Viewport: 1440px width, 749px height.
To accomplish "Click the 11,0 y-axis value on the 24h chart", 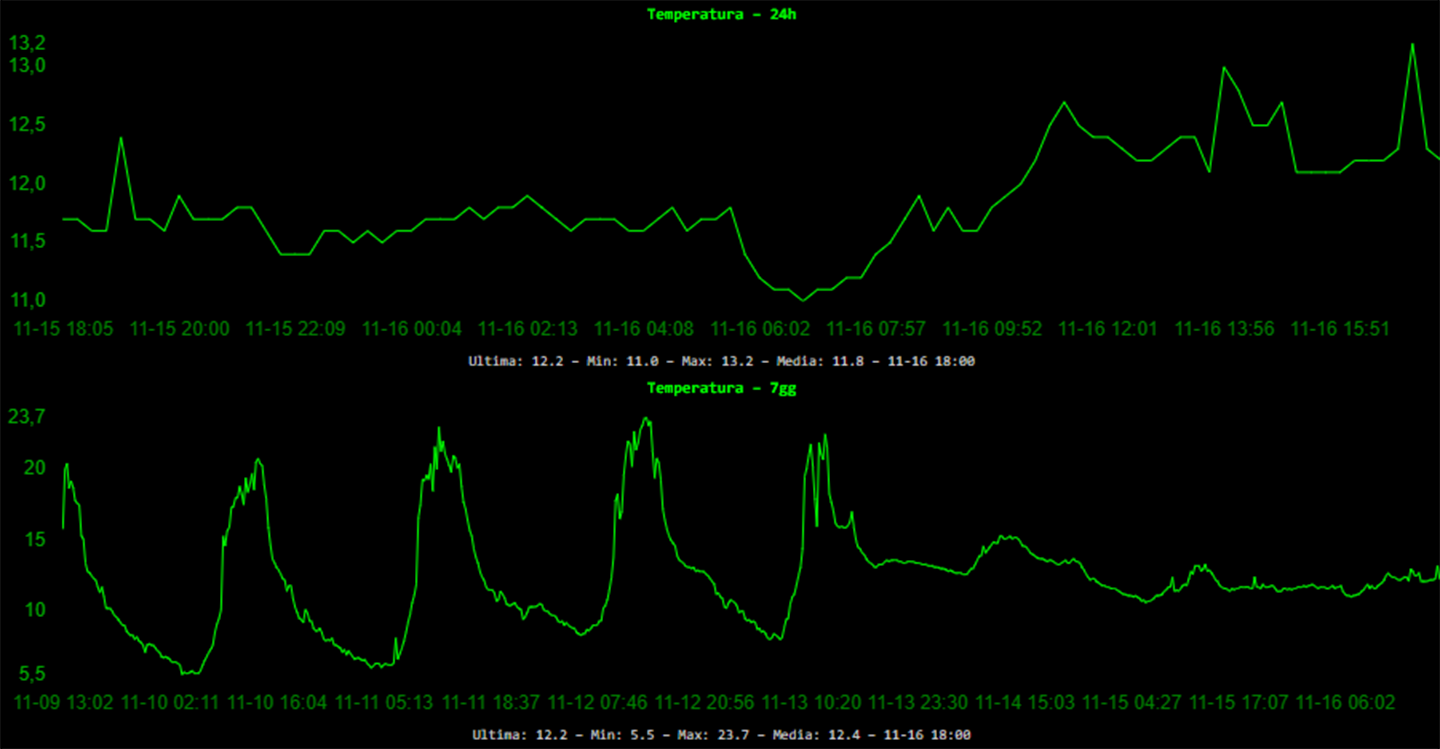I will [27, 300].
